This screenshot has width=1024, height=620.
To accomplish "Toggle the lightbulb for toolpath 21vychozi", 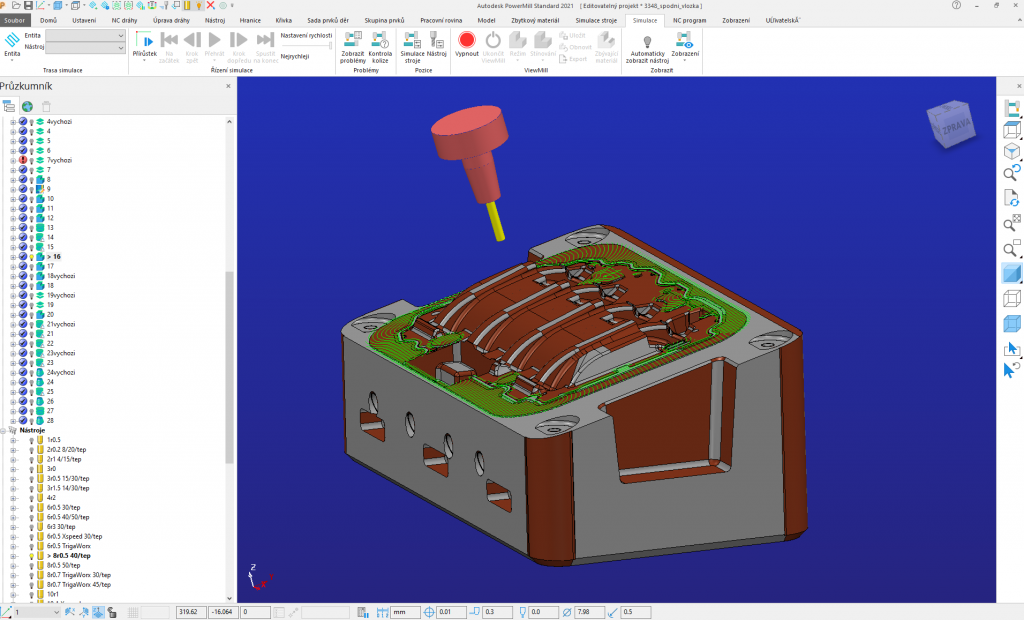I will click(31, 325).
